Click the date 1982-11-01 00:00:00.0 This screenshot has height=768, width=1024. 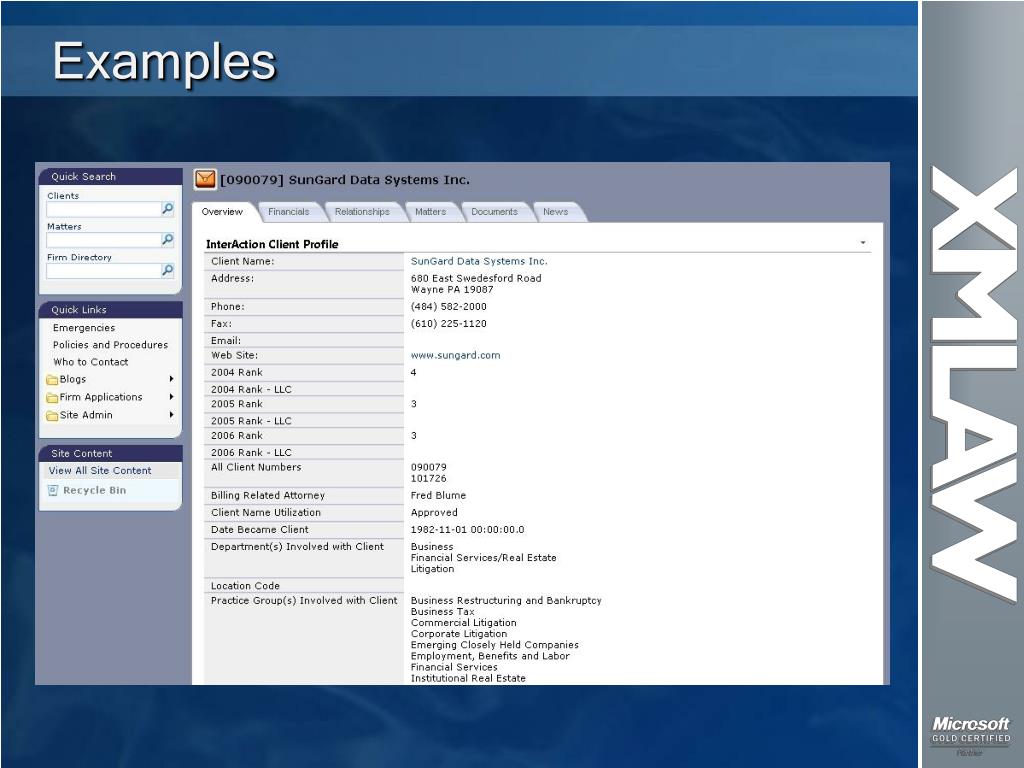click(467, 530)
